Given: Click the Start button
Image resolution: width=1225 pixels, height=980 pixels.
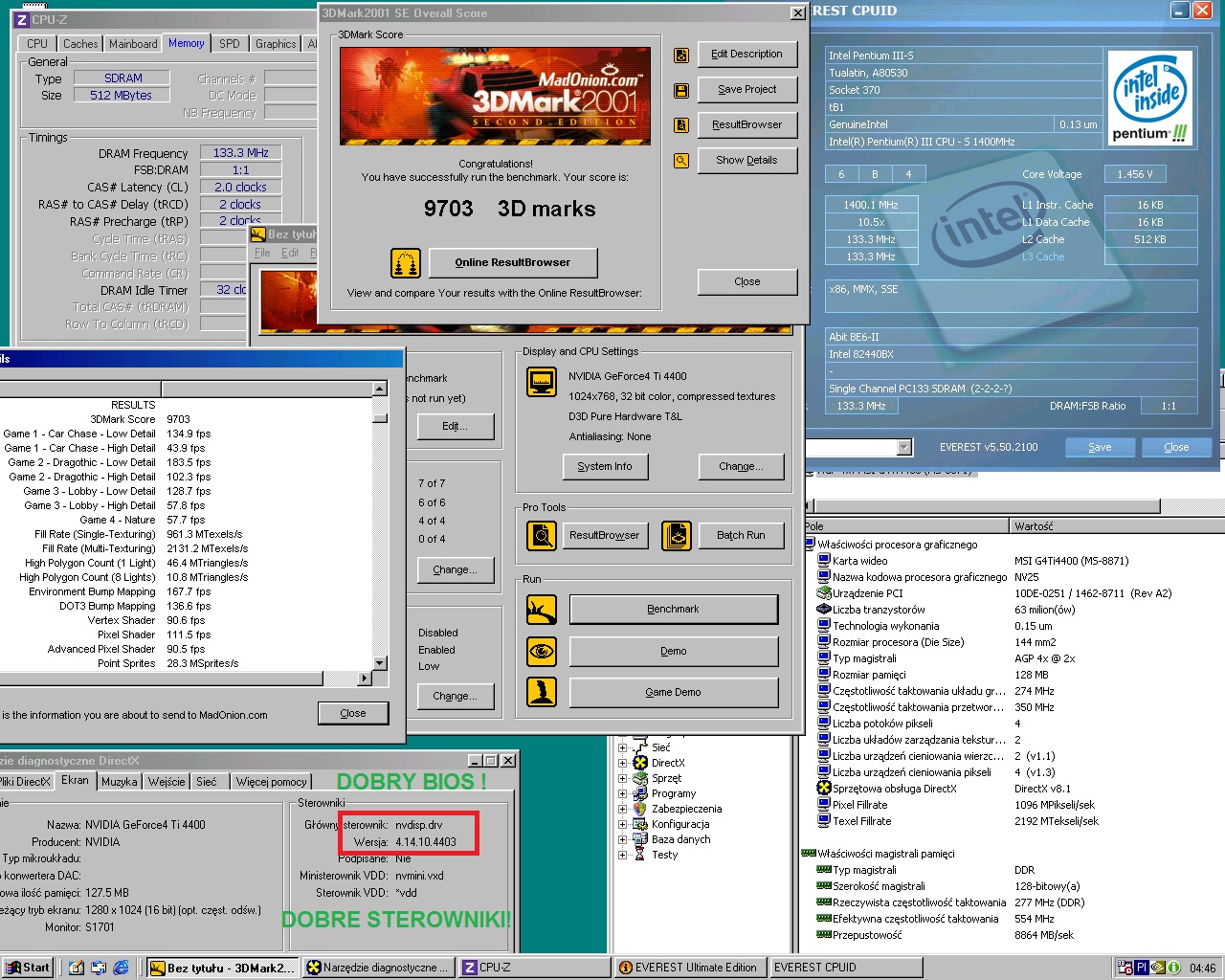Looking at the screenshot, I should click(28, 968).
